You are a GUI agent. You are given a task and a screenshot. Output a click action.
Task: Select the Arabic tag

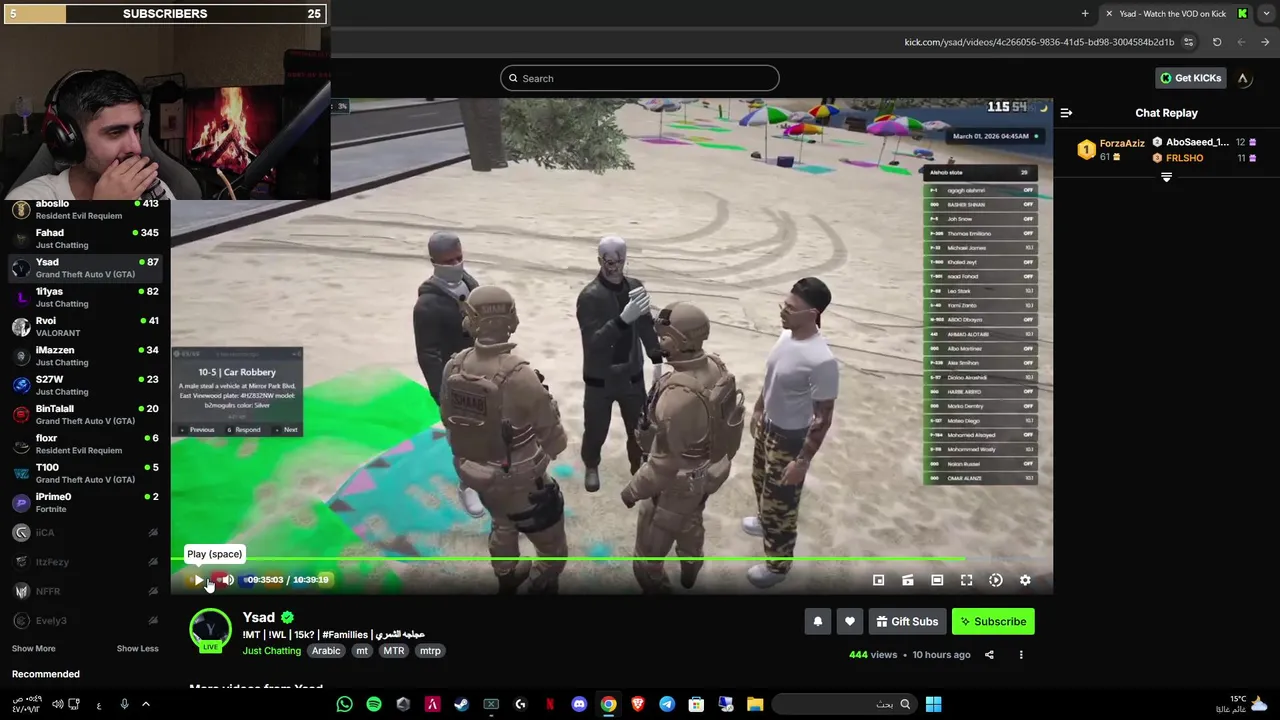pyautogui.click(x=326, y=651)
